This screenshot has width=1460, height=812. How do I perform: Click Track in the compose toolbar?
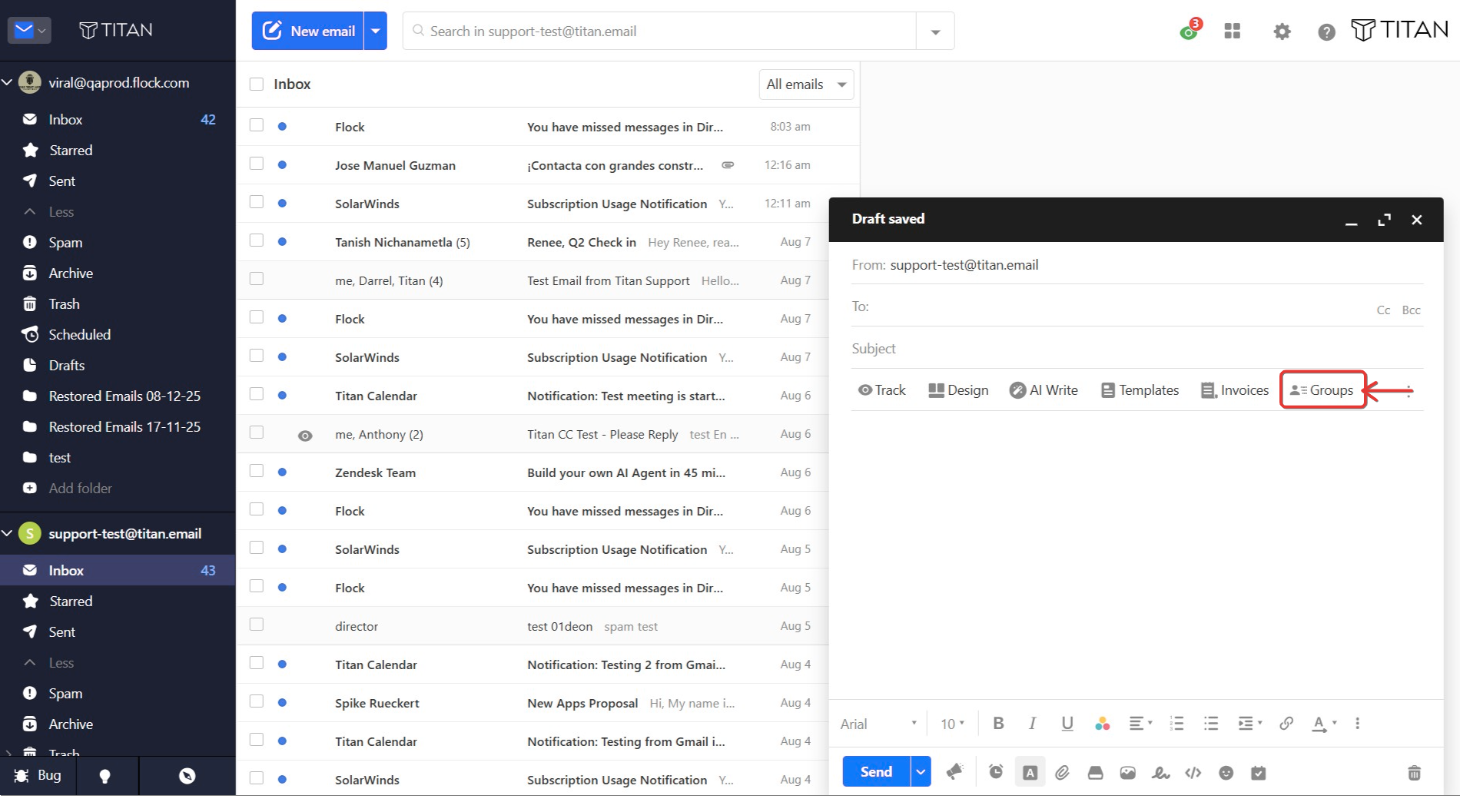pos(882,390)
